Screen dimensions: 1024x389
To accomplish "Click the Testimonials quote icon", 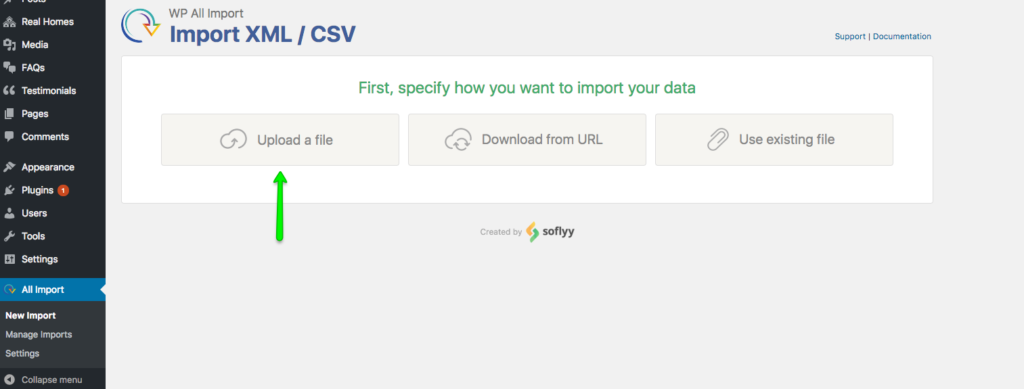I will 9,91.
